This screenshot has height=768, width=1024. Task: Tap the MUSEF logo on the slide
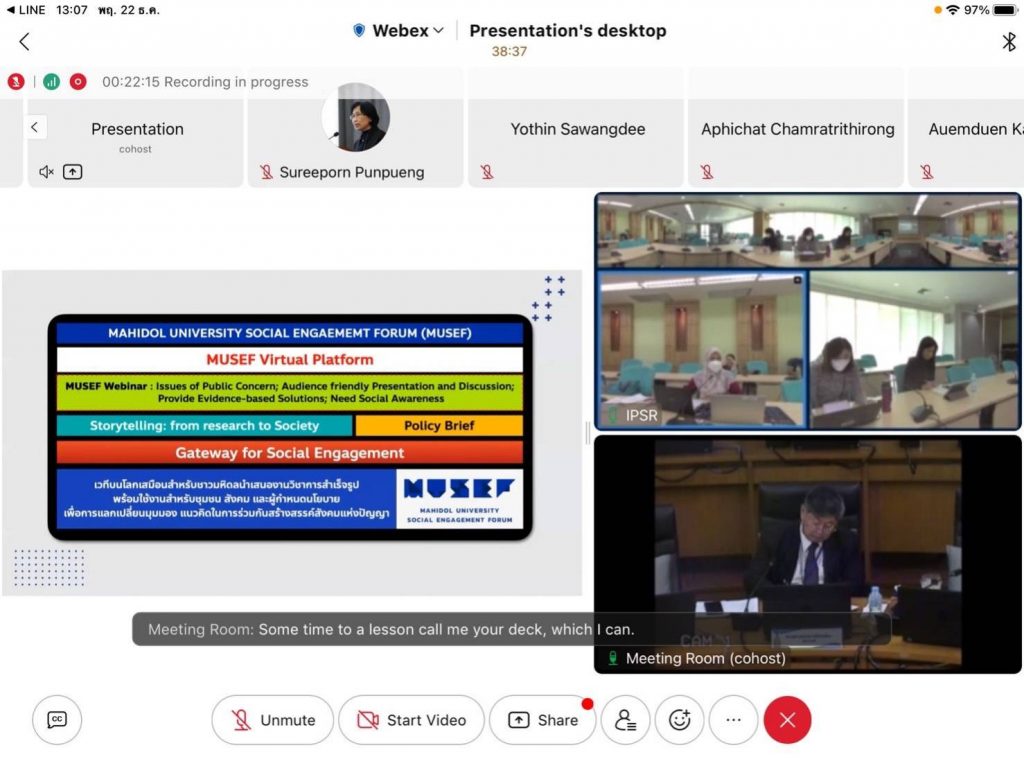coord(459,499)
